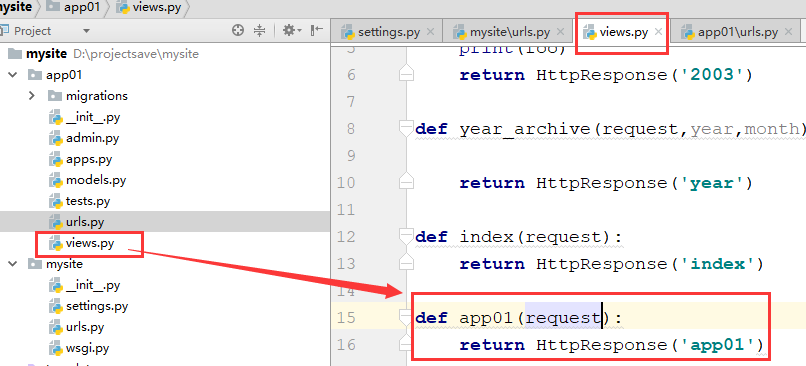The height and width of the screenshot is (366, 806).
Task: Click the 'year' string on line 10
Action: 711,183
